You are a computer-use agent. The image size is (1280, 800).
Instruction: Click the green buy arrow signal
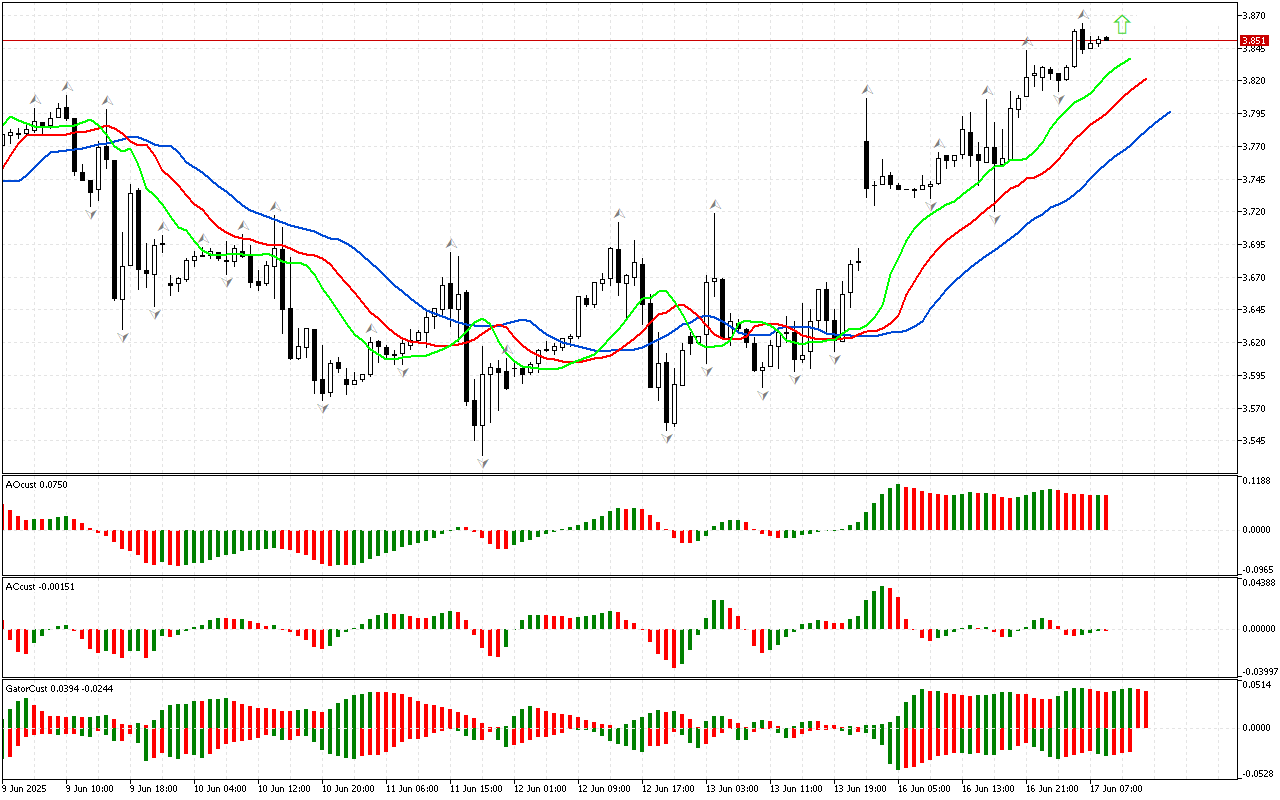[x=1123, y=23]
